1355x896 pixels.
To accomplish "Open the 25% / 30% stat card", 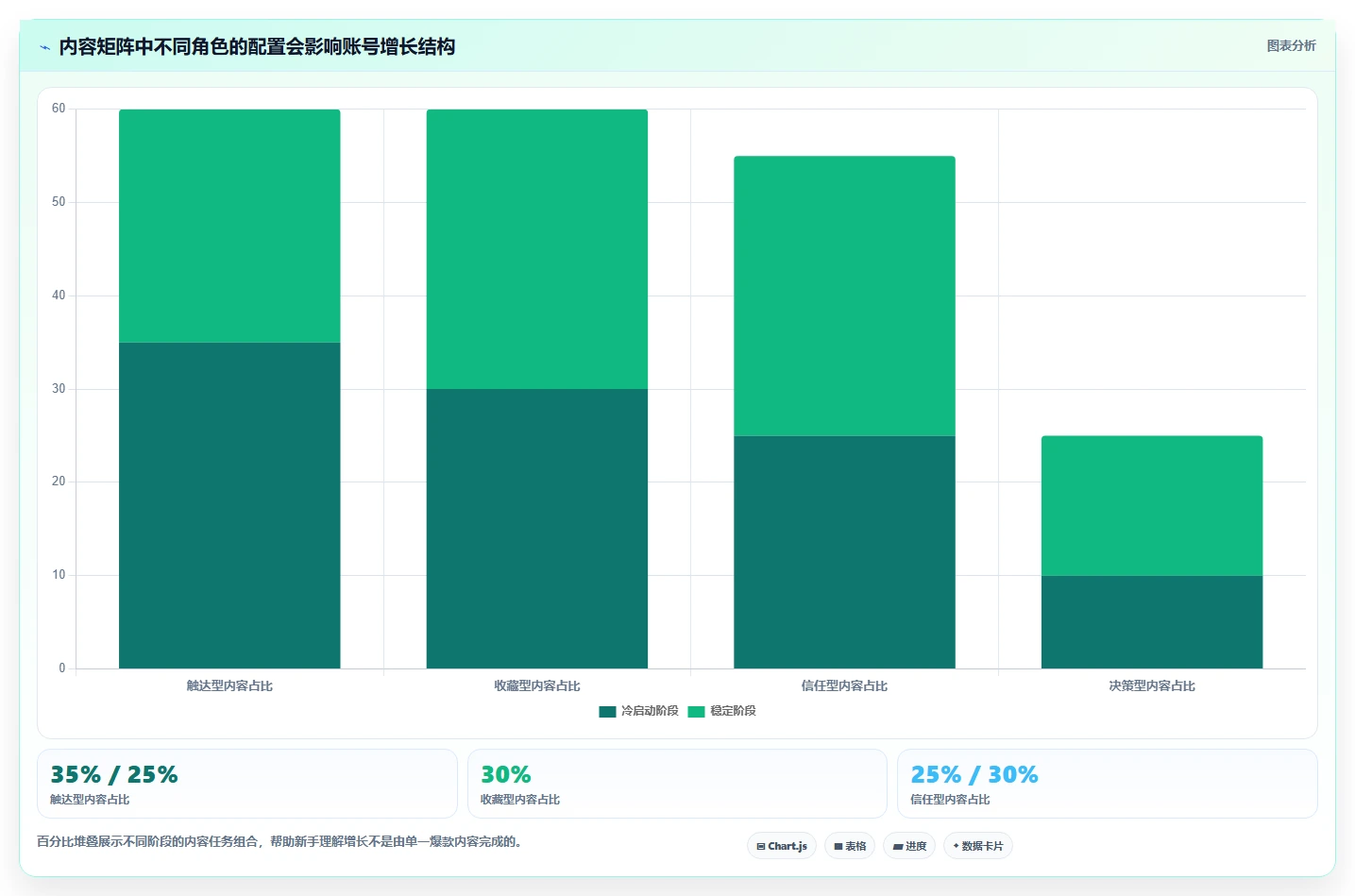I will click(x=1108, y=784).
